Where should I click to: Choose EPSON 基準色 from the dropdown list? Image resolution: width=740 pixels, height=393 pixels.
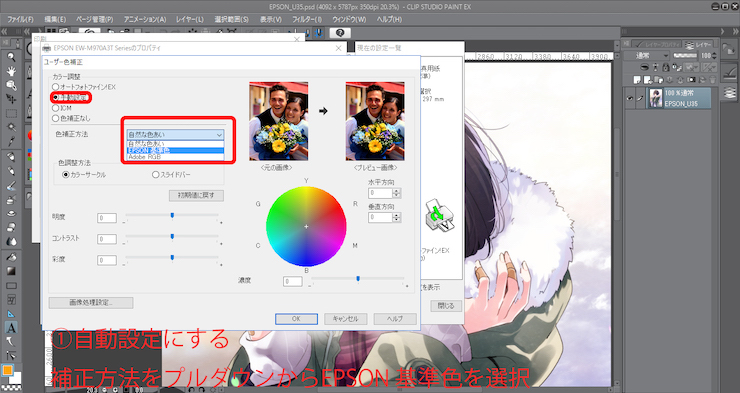coord(175,151)
